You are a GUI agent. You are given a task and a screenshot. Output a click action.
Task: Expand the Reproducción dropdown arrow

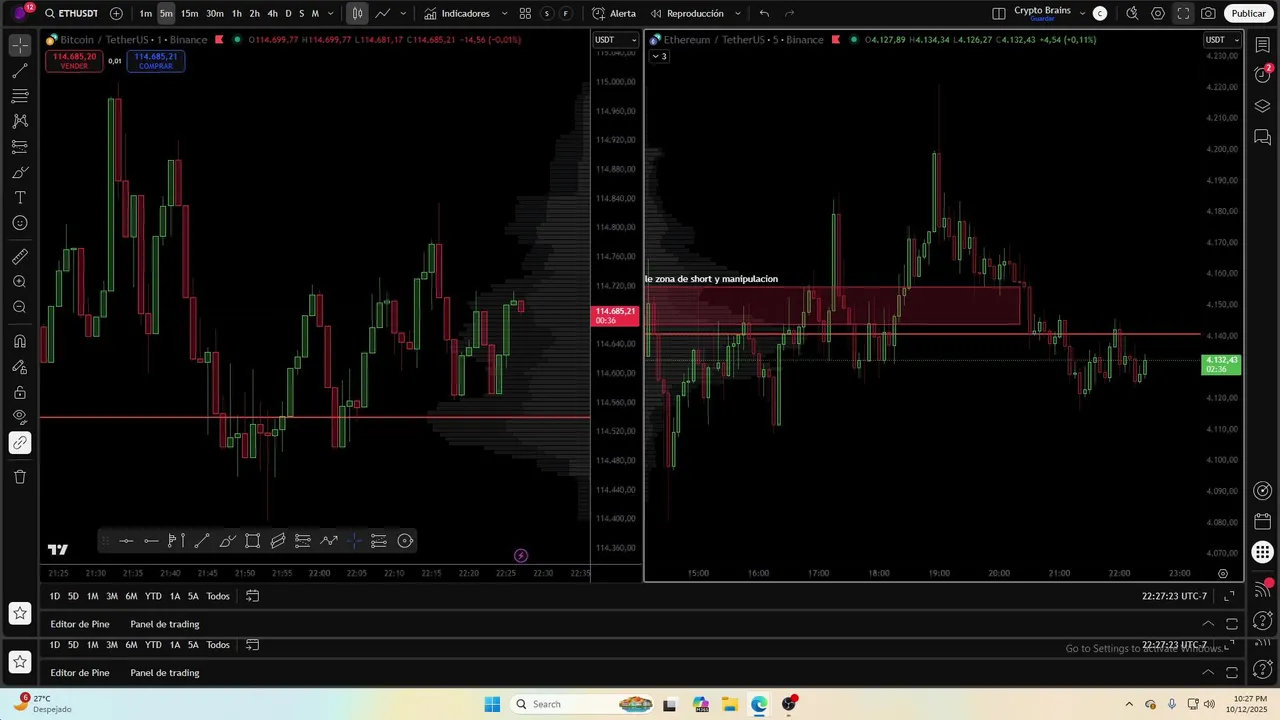738,13
